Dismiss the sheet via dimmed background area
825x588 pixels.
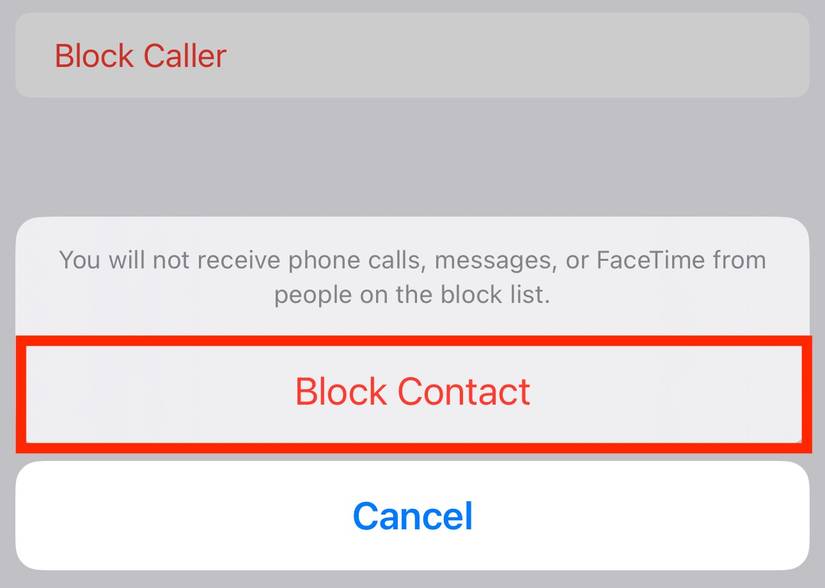[x=412, y=158]
